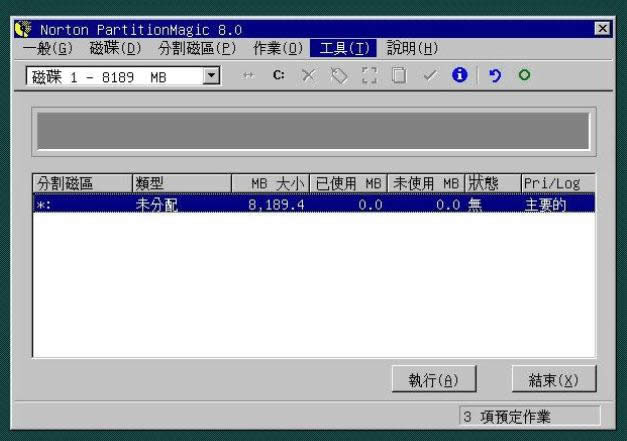Open the 磁碟(D) menu
Screen dimensions: 627x441
(115, 48)
